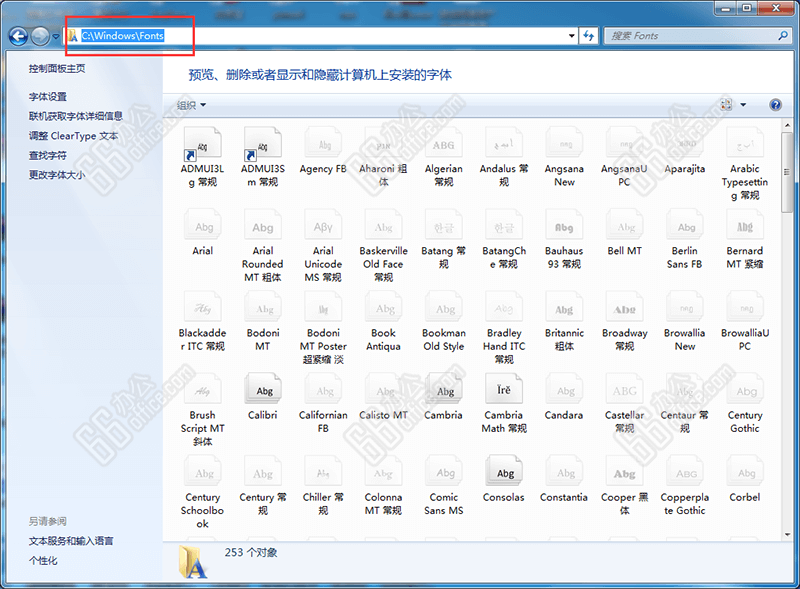This screenshot has width=800, height=589.
Task: Click the blue help question icon
Action: point(775,105)
